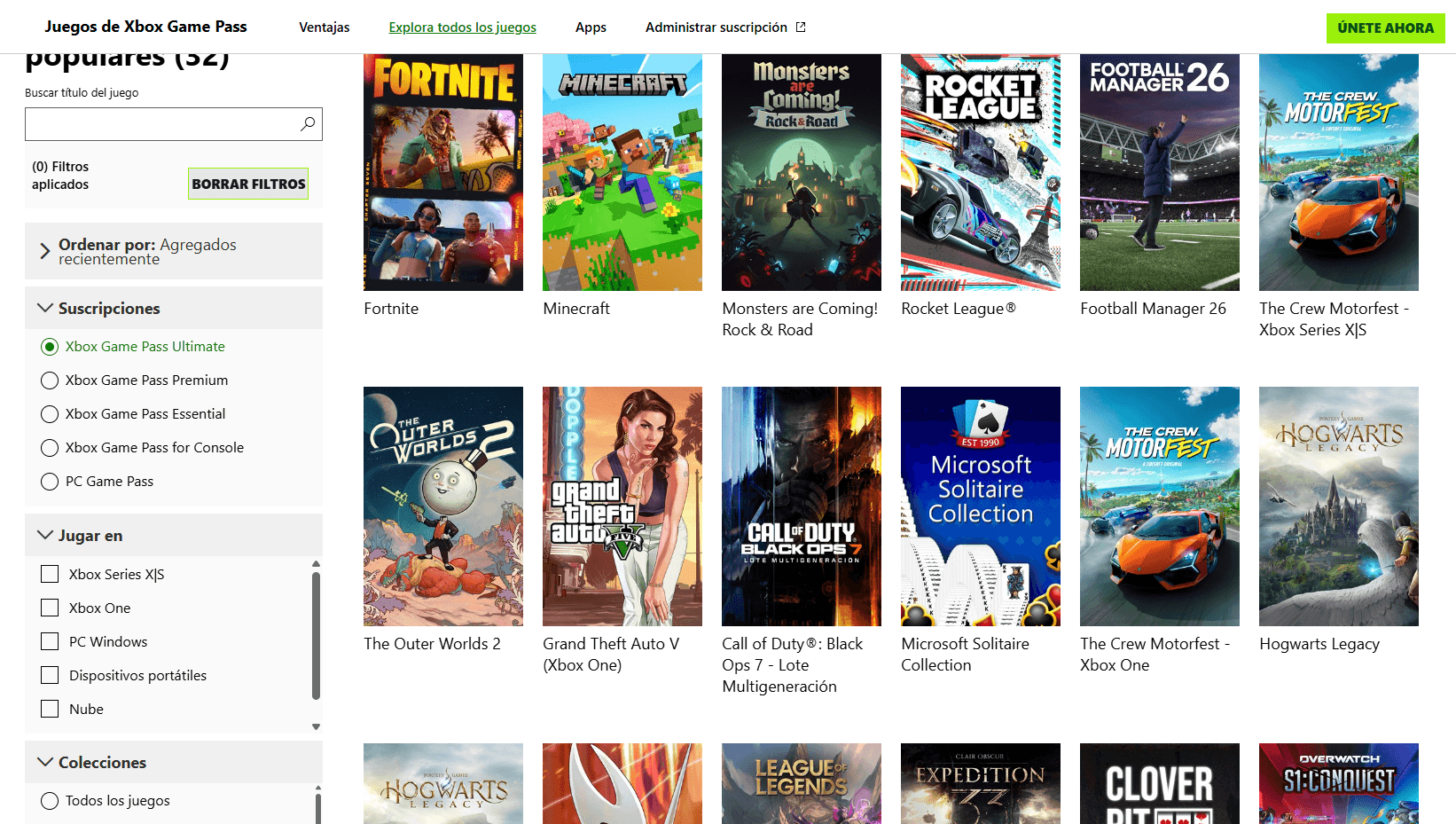Screen dimensions: 1456x824
Task: Collapse the Suscripciones filter section
Action: [x=45, y=308]
